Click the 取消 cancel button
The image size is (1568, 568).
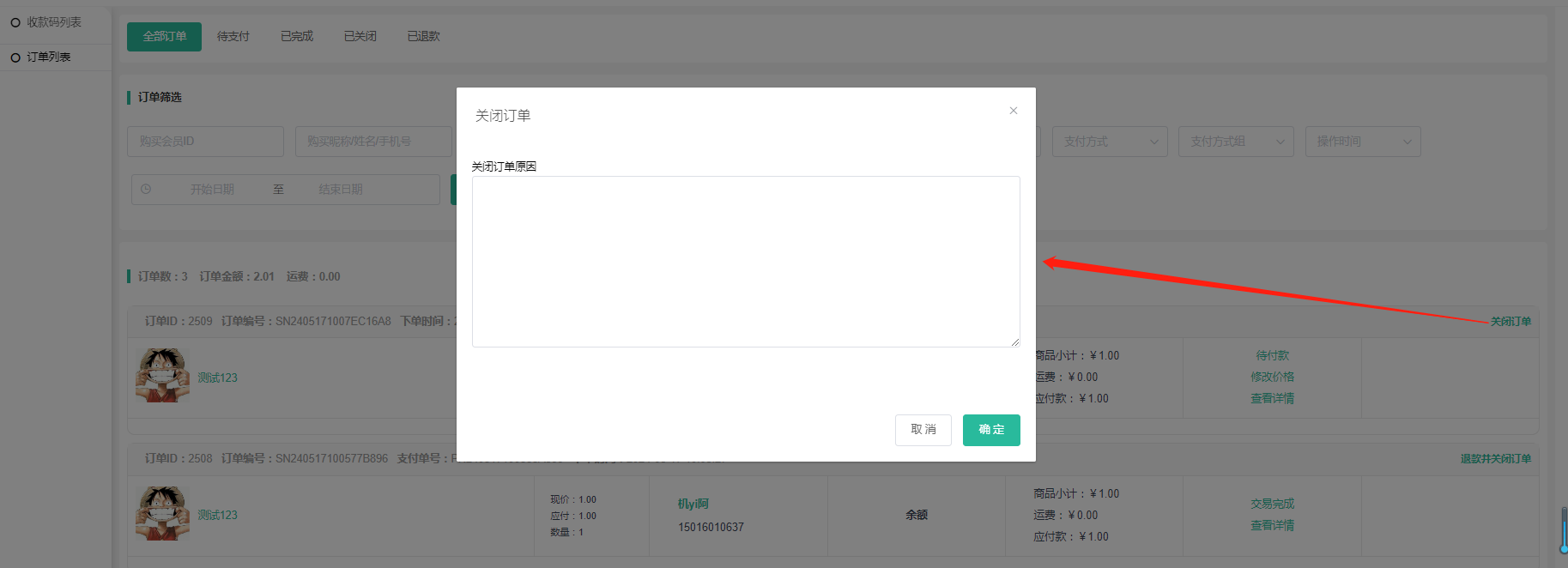pyautogui.click(x=923, y=430)
